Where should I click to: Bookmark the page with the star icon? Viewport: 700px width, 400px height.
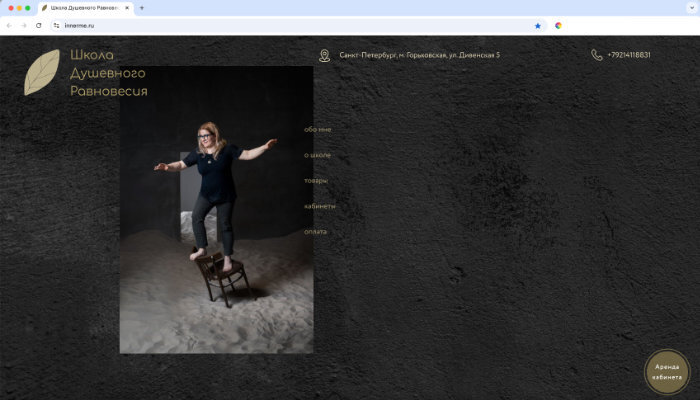[538, 26]
